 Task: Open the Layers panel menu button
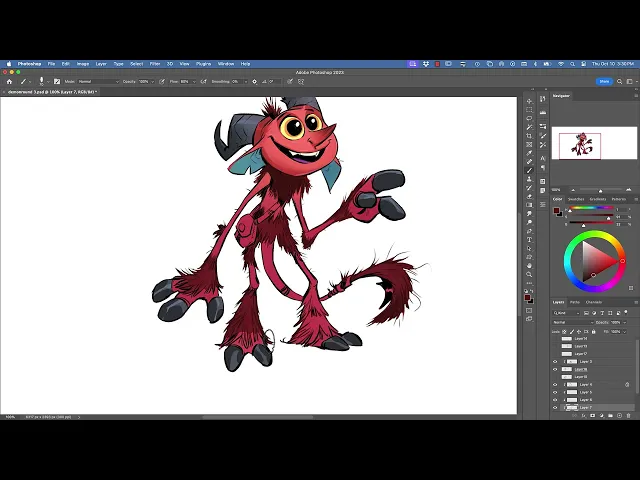click(636, 302)
